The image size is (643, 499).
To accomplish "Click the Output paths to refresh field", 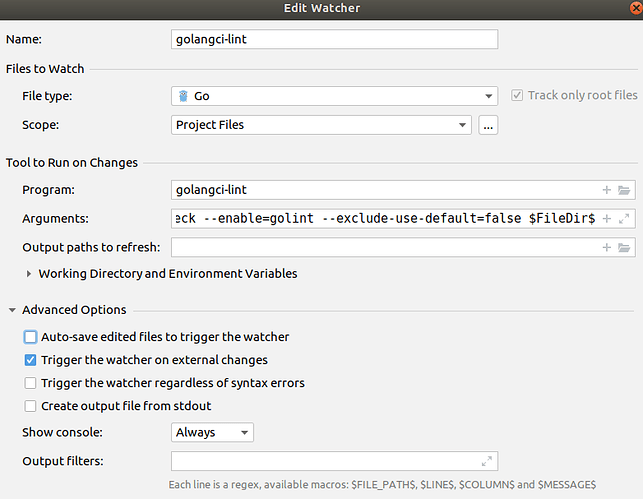I will click(403, 247).
